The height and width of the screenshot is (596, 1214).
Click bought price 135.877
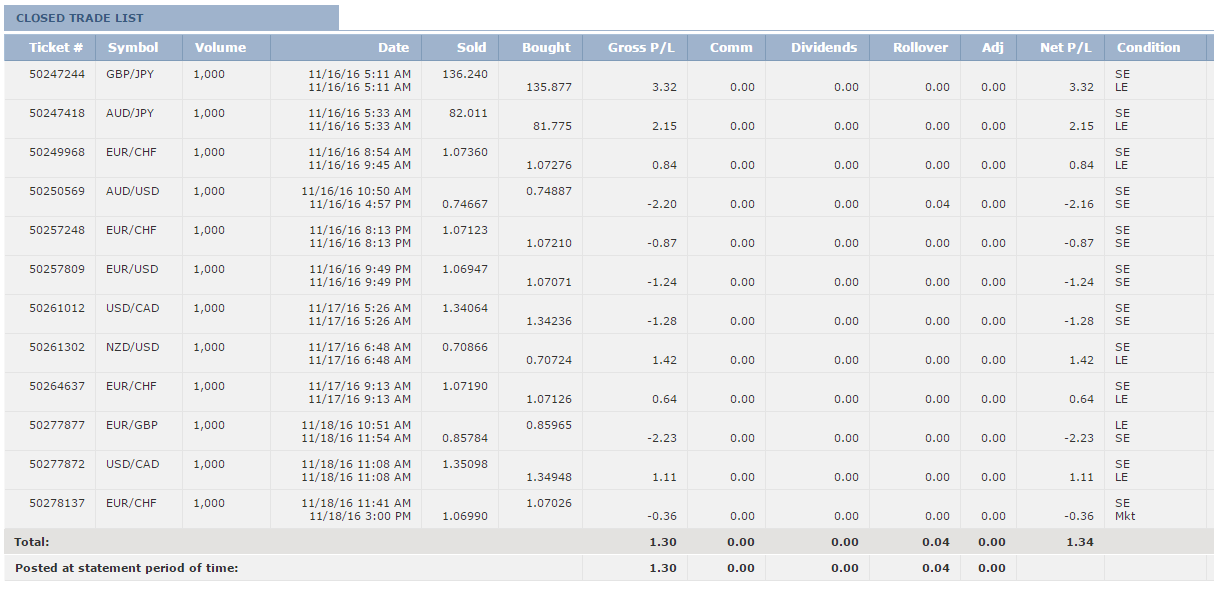click(548, 87)
